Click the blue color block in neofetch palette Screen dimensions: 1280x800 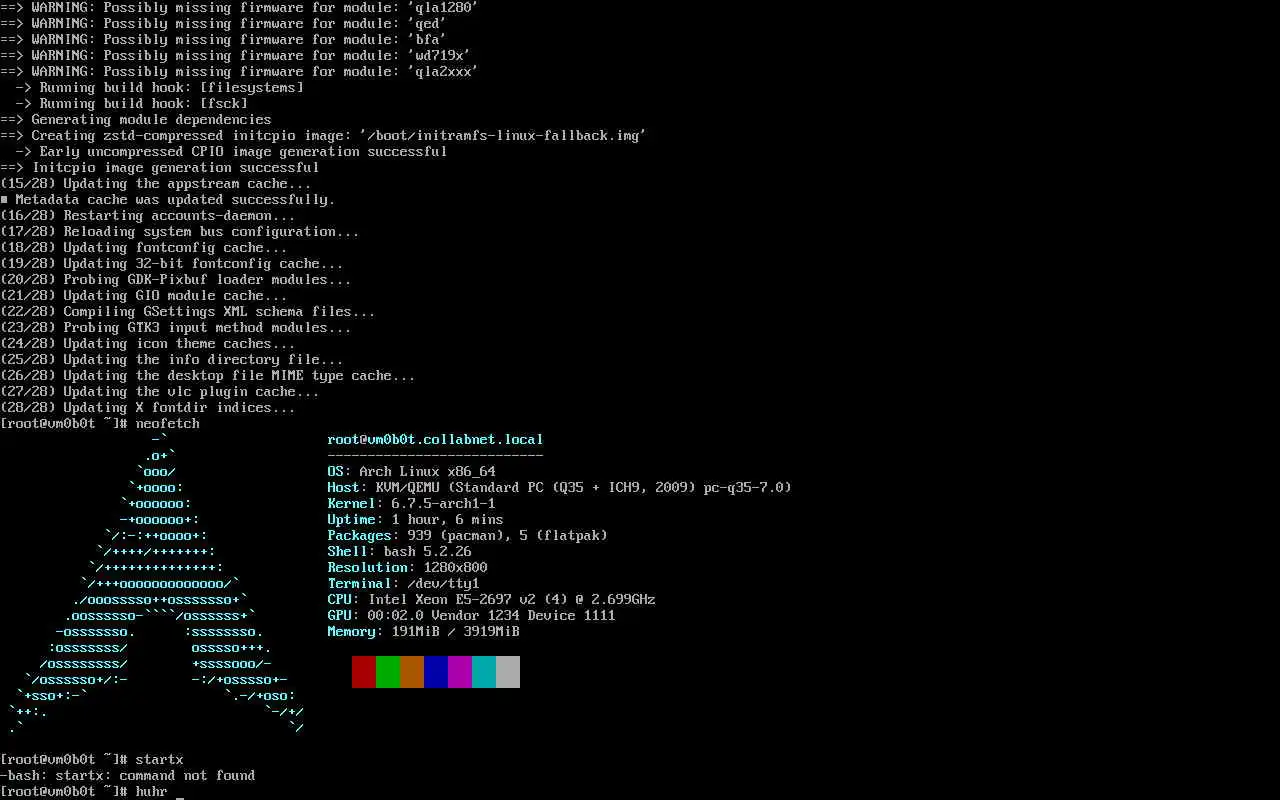click(436, 672)
